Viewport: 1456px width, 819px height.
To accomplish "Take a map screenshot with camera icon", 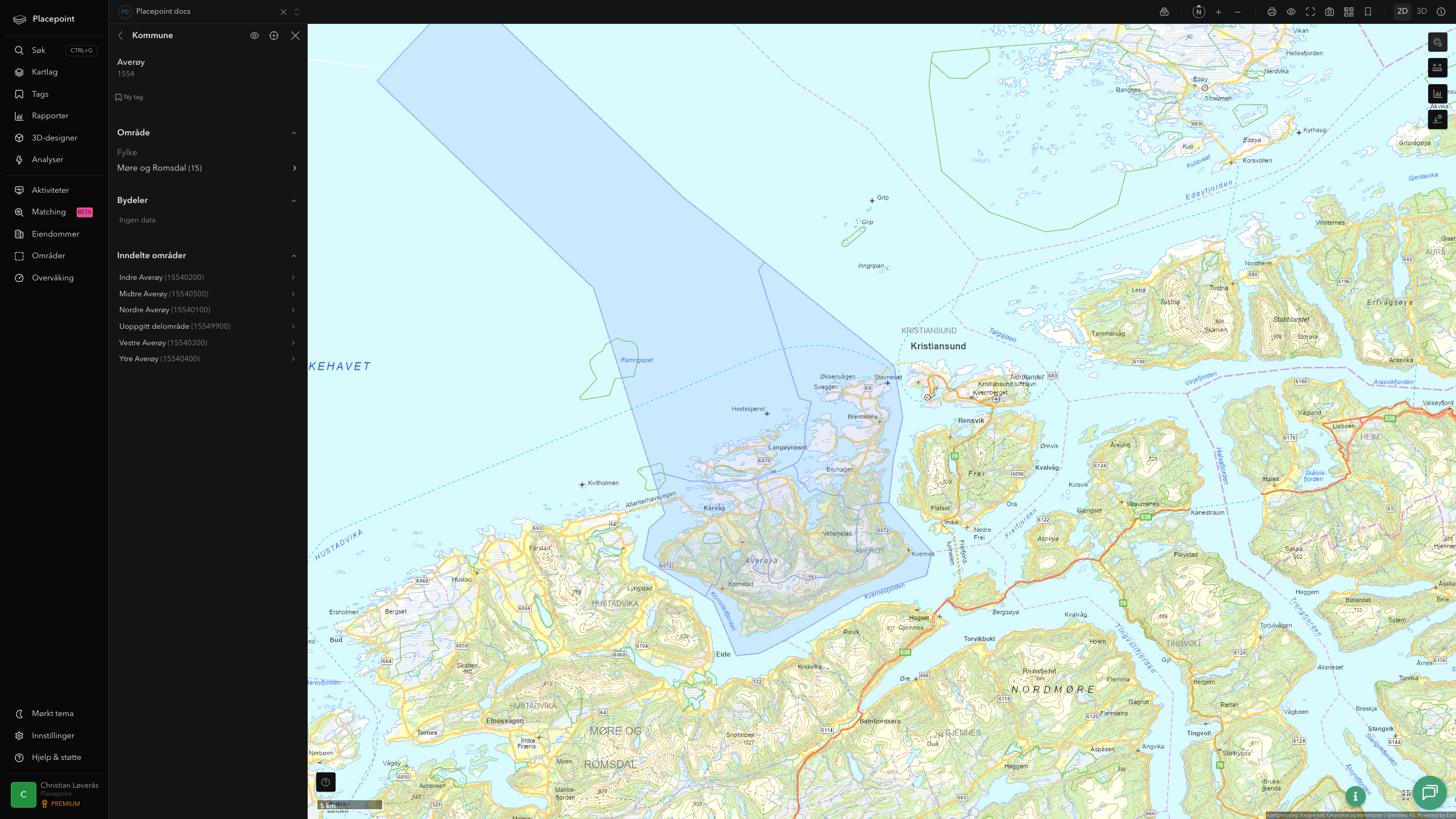I will pos(1330,11).
